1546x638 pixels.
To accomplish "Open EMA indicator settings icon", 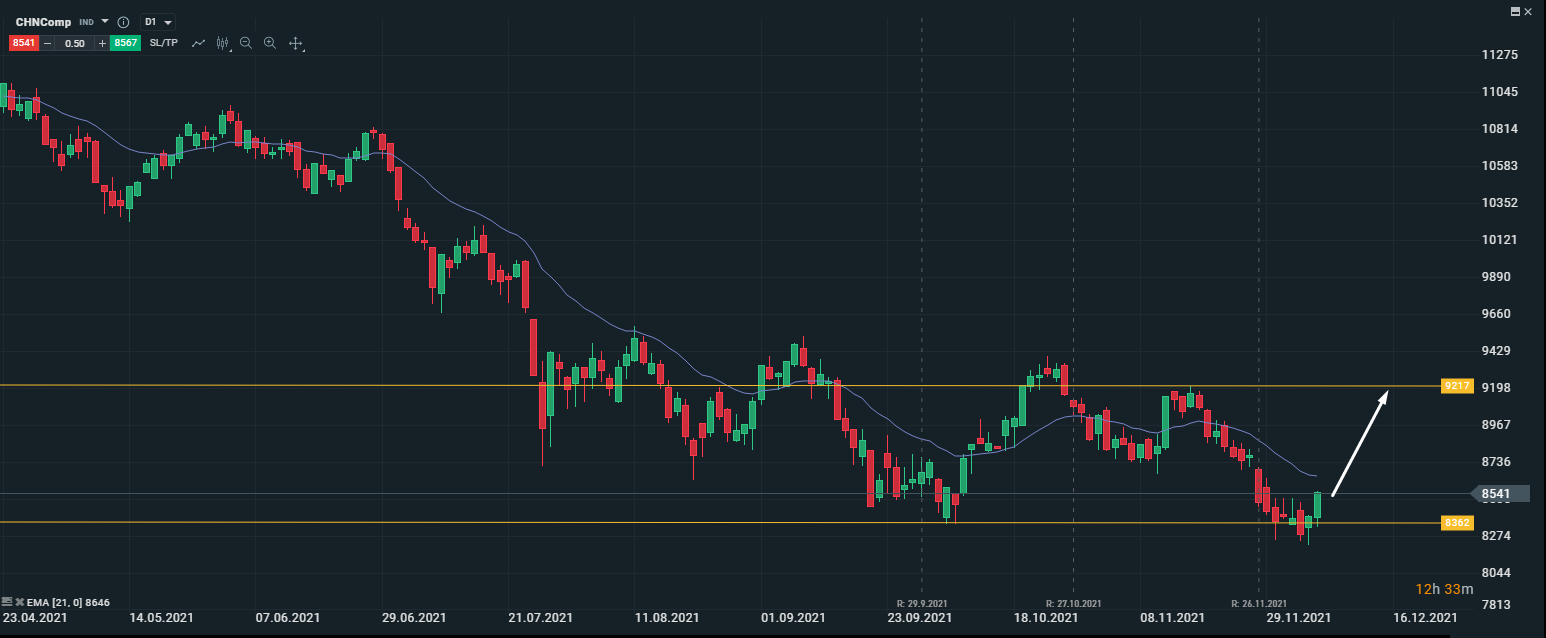I will point(7,603).
